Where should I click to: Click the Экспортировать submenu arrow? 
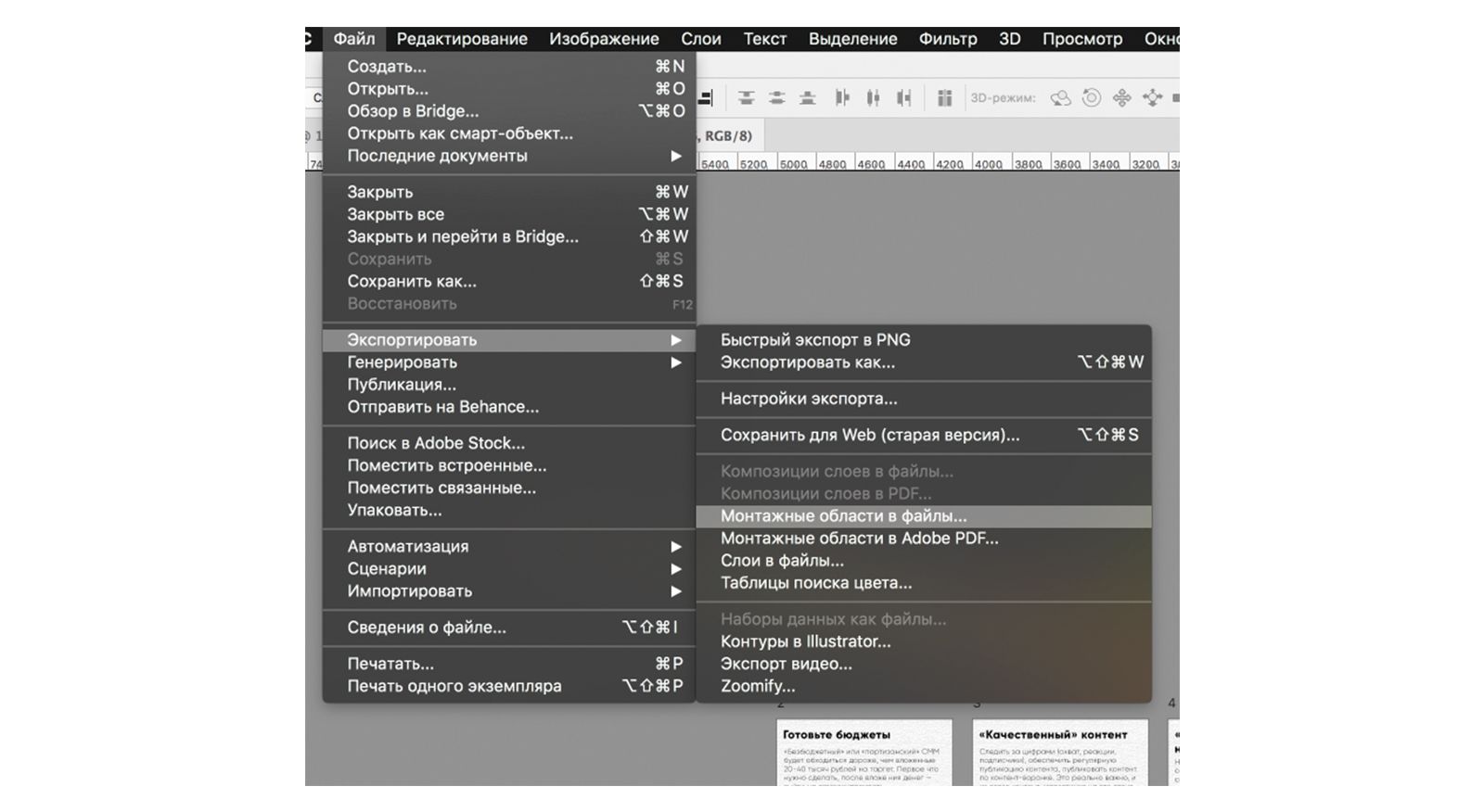click(677, 340)
